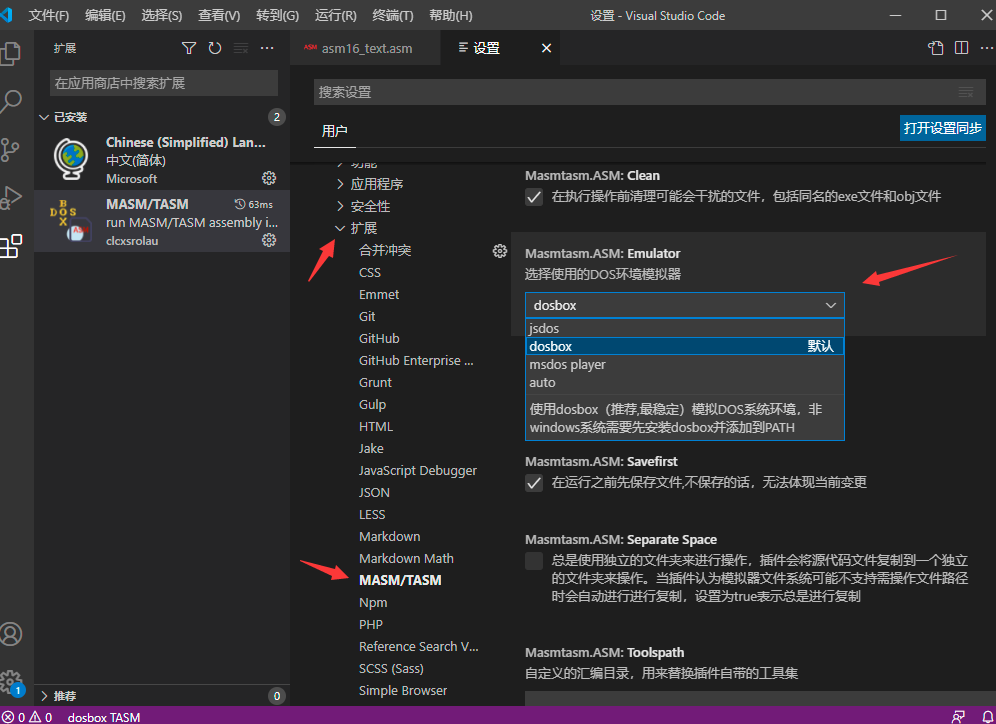Clear settings search filter icon

click(966, 93)
